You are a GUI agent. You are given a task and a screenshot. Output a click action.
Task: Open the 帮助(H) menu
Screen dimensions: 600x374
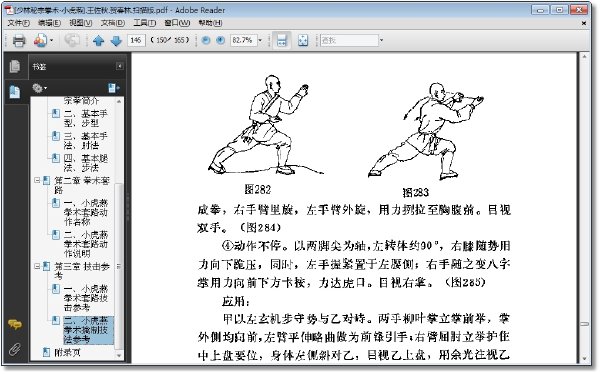click(x=210, y=23)
